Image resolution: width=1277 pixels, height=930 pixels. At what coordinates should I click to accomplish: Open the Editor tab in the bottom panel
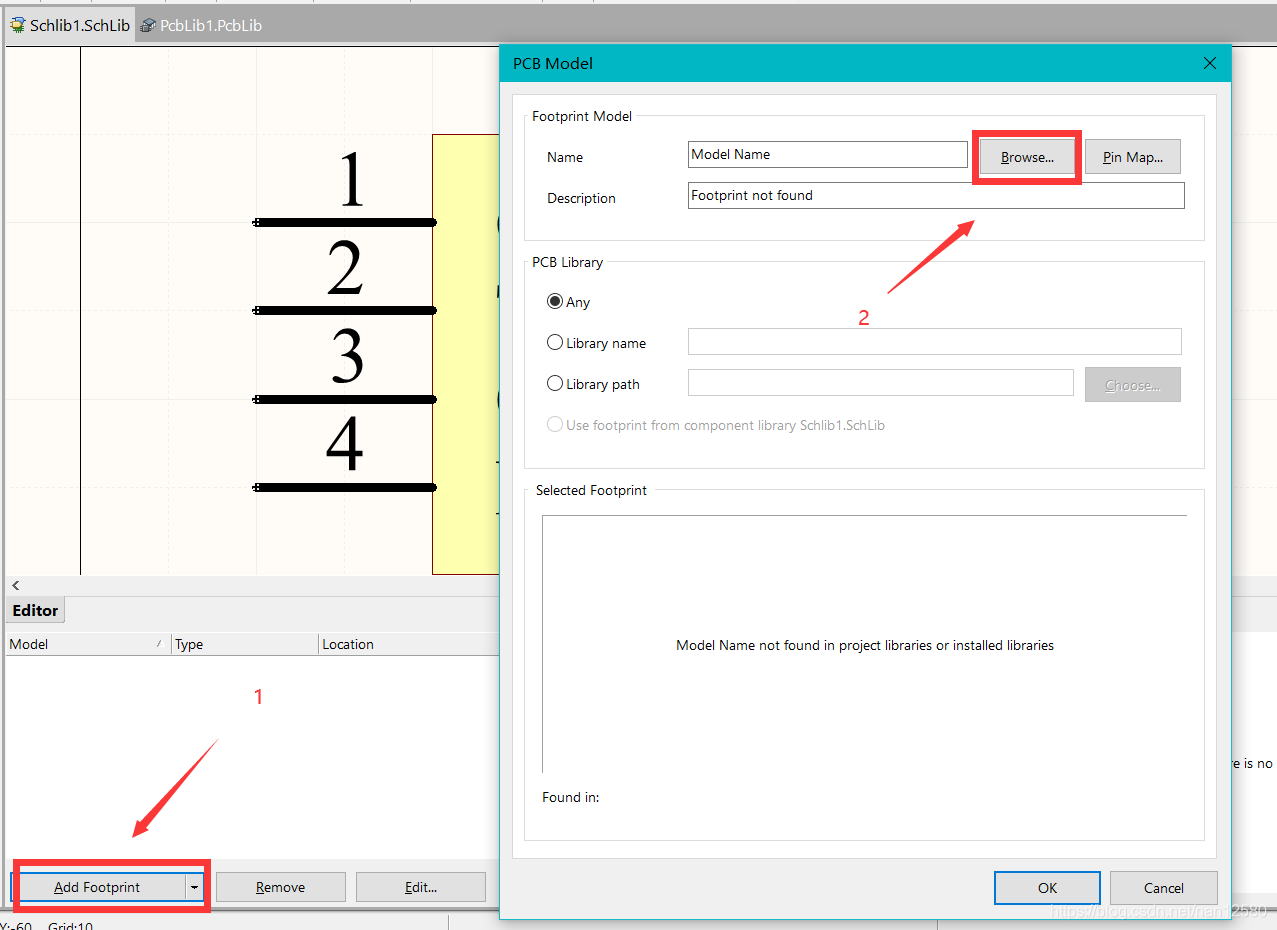point(35,610)
